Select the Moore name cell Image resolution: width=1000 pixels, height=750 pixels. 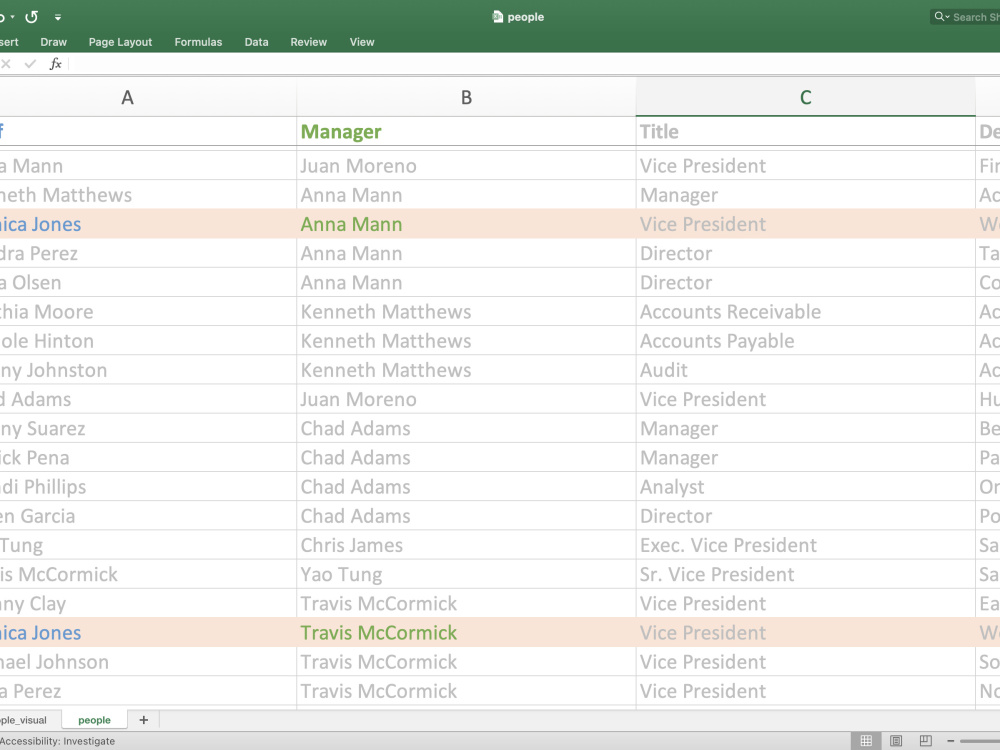point(148,312)
